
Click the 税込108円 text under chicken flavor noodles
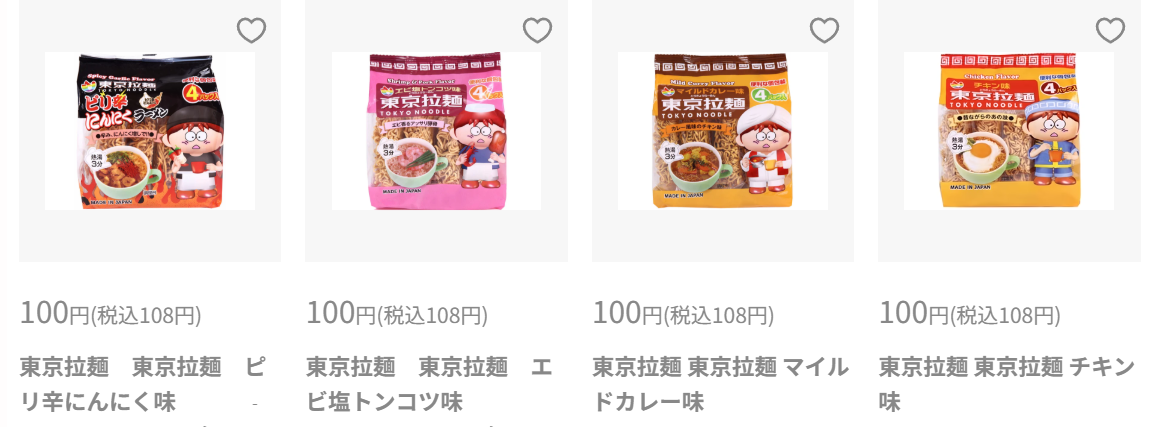click(1005, 315)
